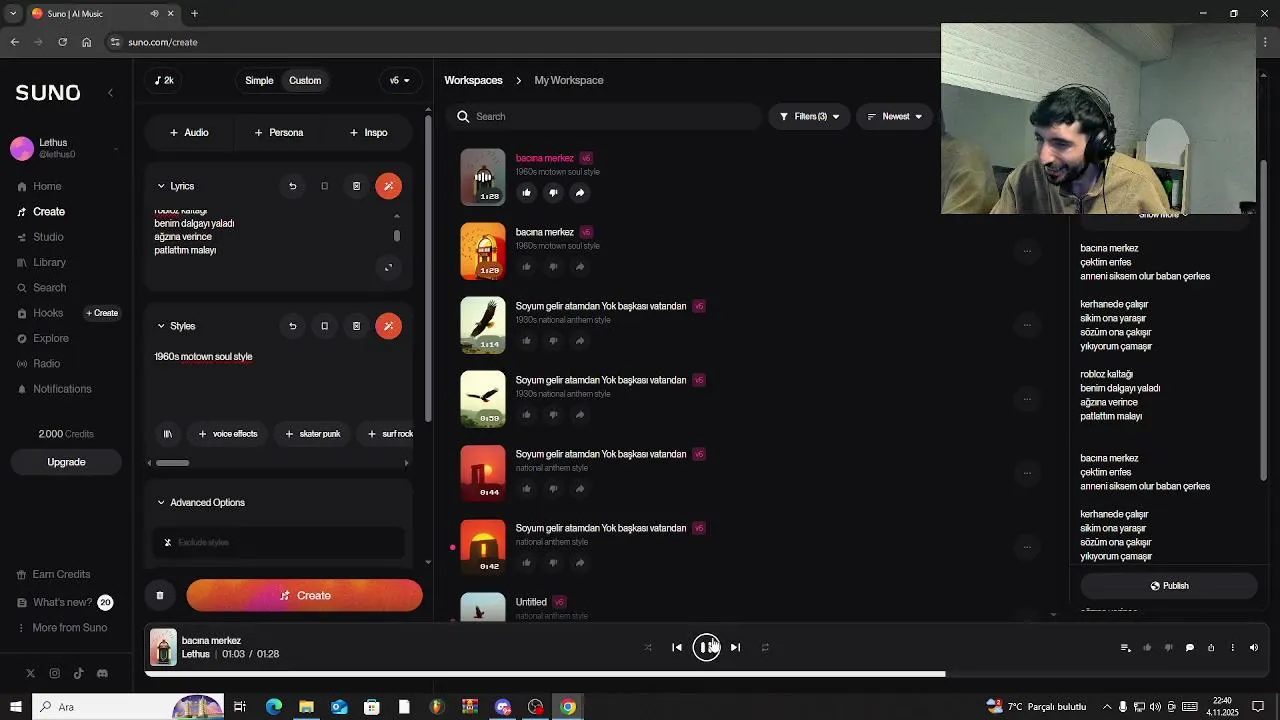This screenshot has width=1280, height=720.
Task: Publish the song
Action: (1169, 586)
